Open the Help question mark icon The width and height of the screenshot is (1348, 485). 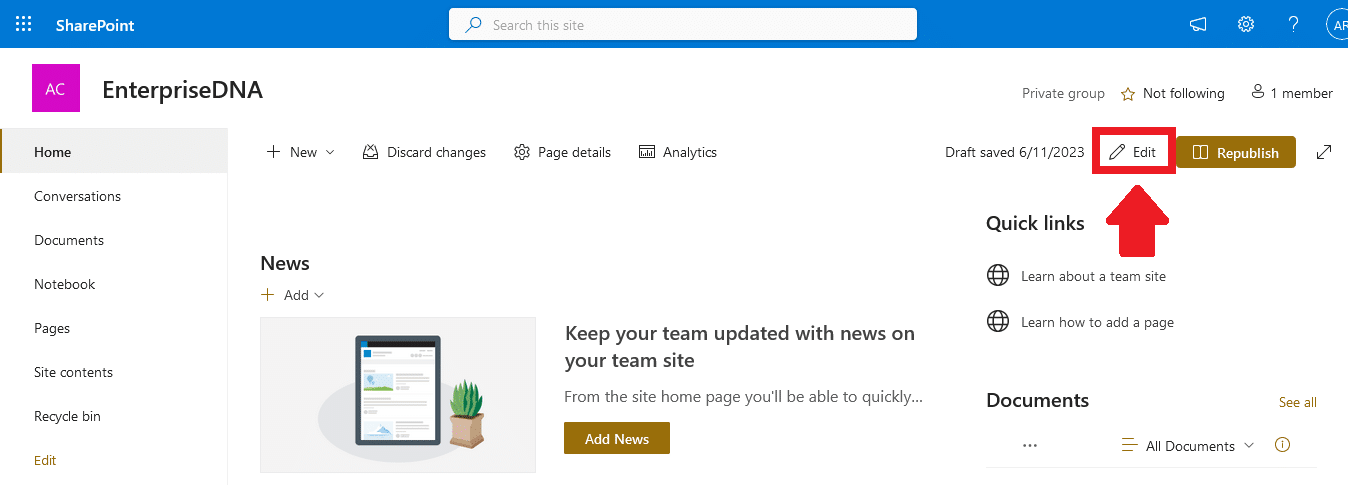[1294, 24]
